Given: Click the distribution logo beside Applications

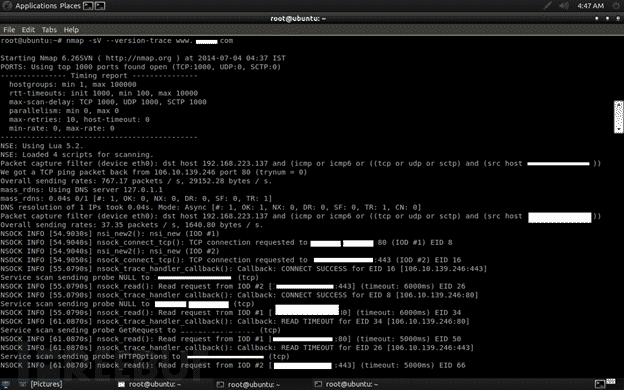Looking at the screenshot, I should click(x=7, y=6).
